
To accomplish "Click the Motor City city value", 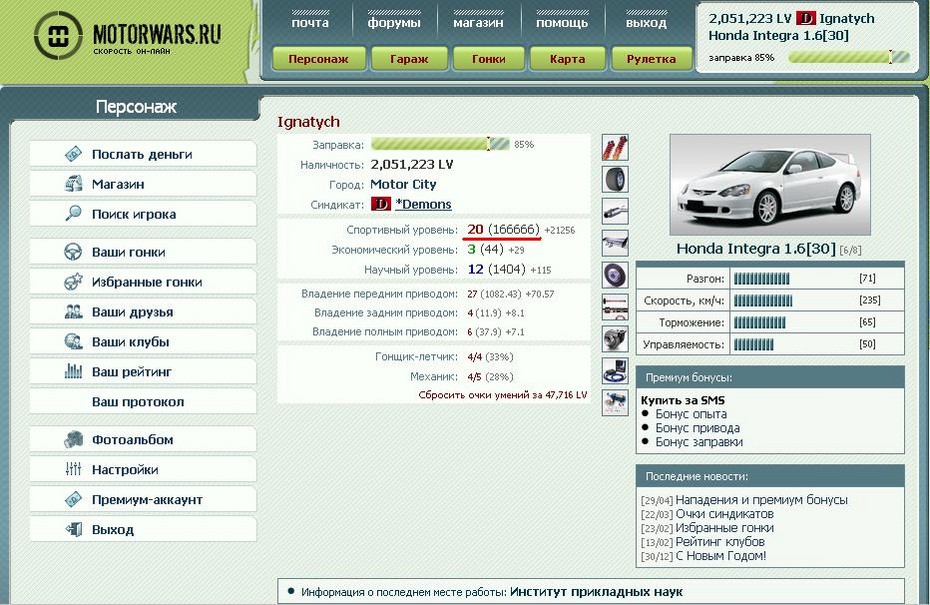I will (x=403, y=184).
